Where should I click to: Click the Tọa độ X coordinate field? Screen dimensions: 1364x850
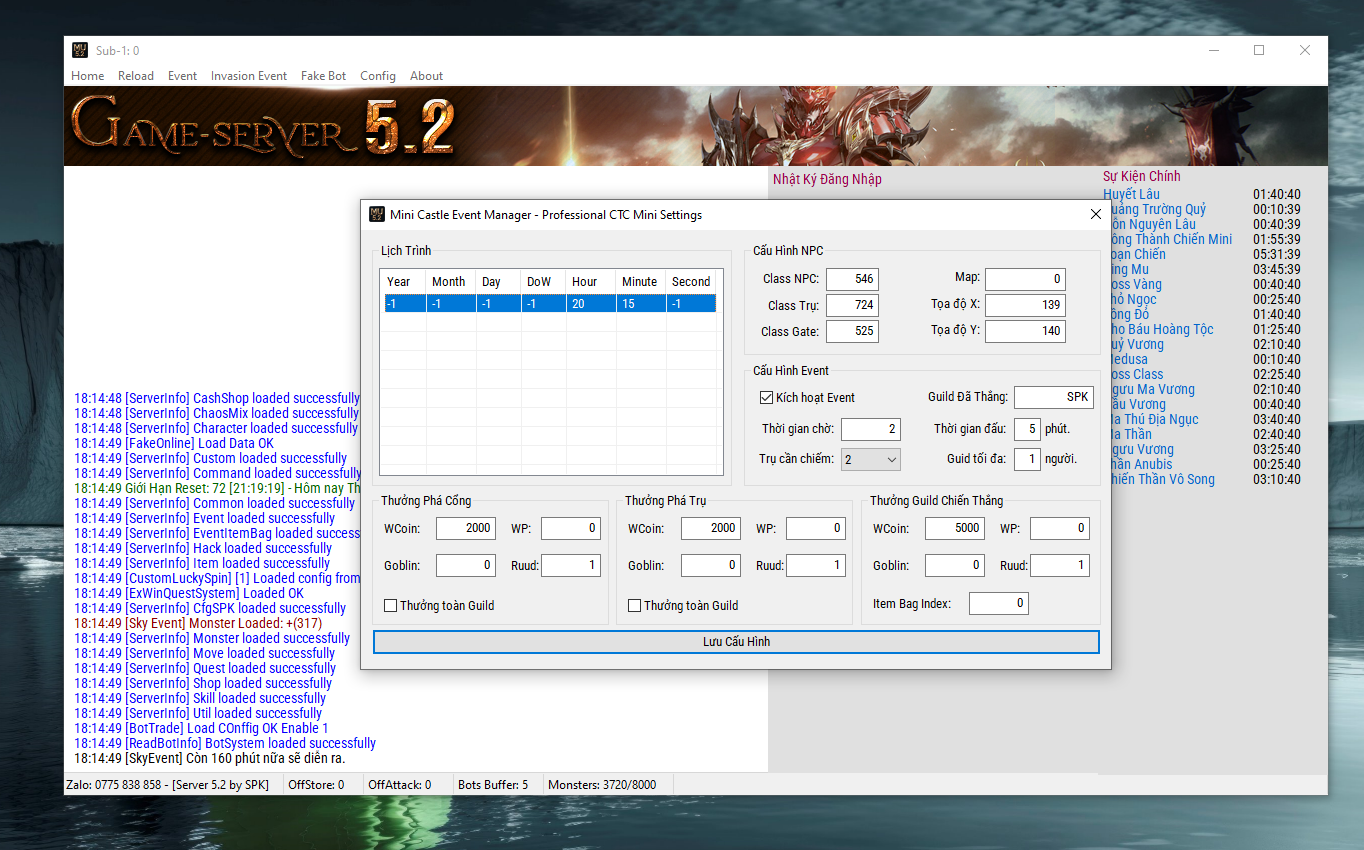click(x=1024, y=304)
